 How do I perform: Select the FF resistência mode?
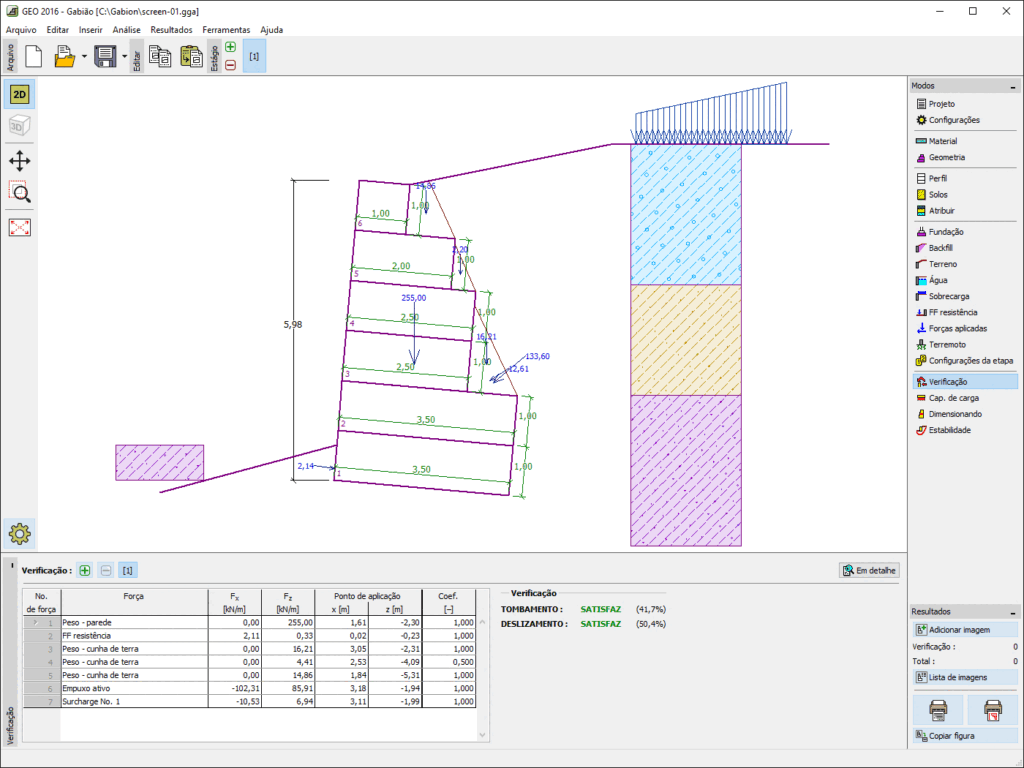click(965, 313)
